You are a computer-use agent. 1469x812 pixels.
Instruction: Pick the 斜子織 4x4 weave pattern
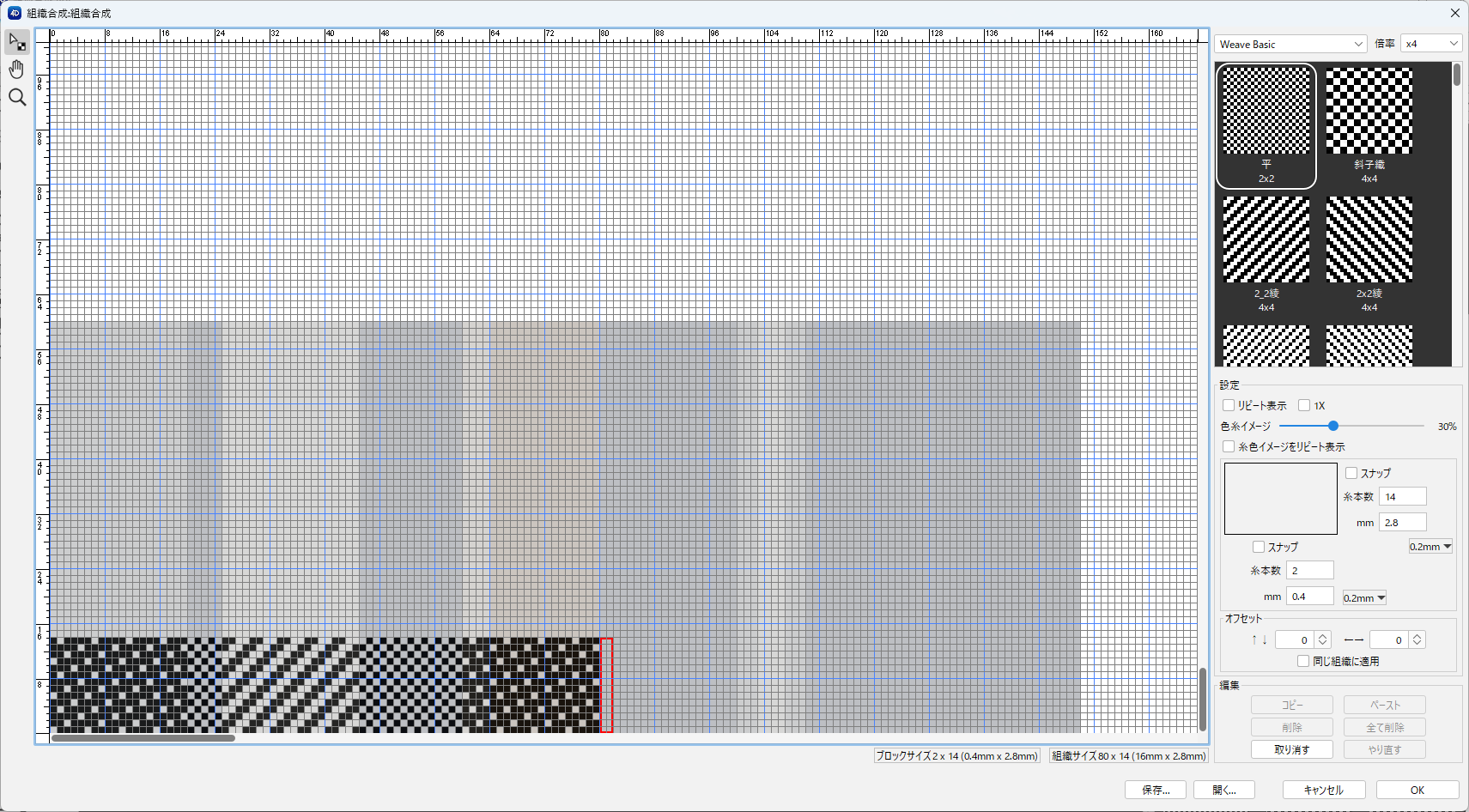click(x=1369, y=125)
